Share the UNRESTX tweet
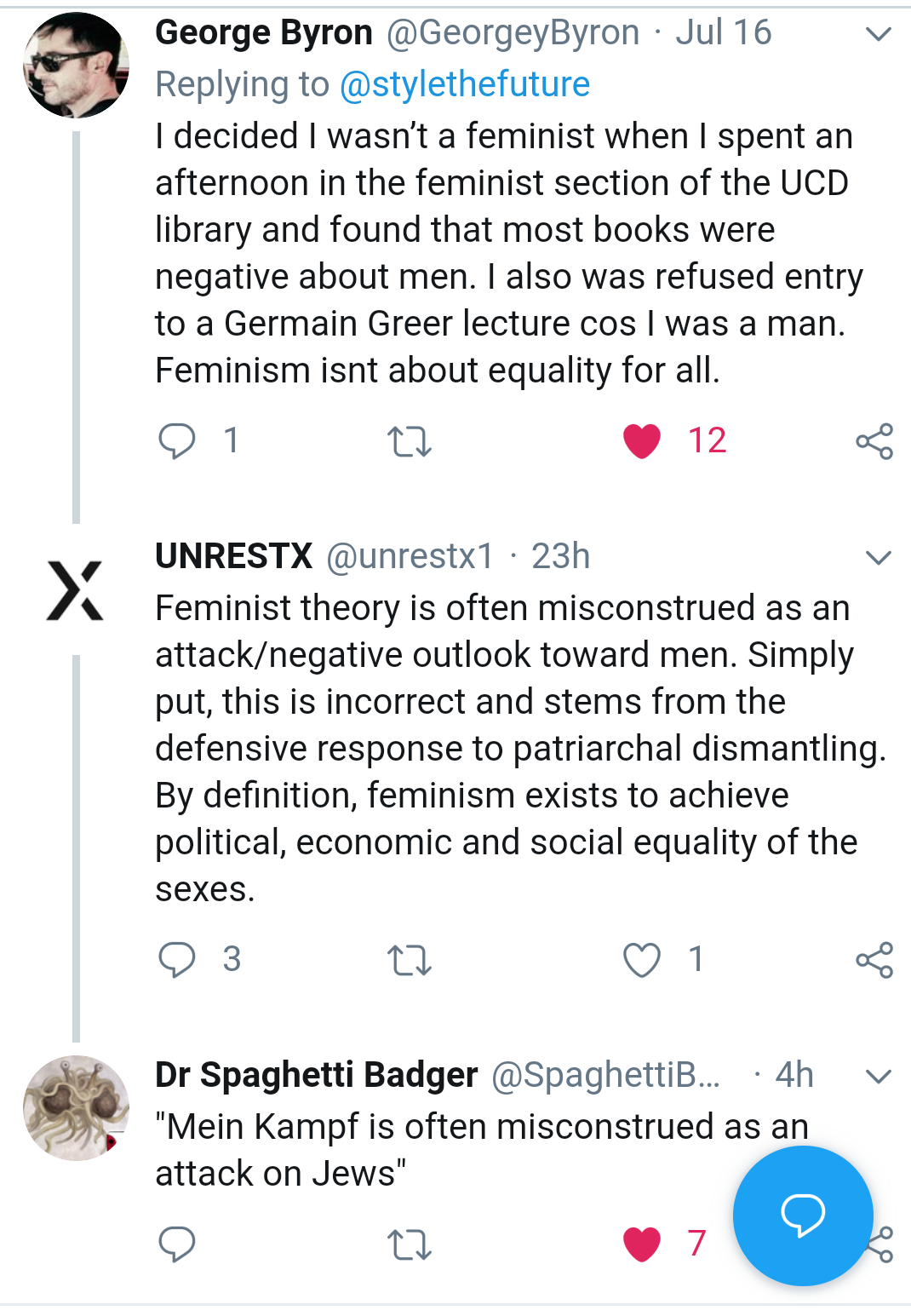This screenshot has height=1316, width=911. tap(874, 960)
